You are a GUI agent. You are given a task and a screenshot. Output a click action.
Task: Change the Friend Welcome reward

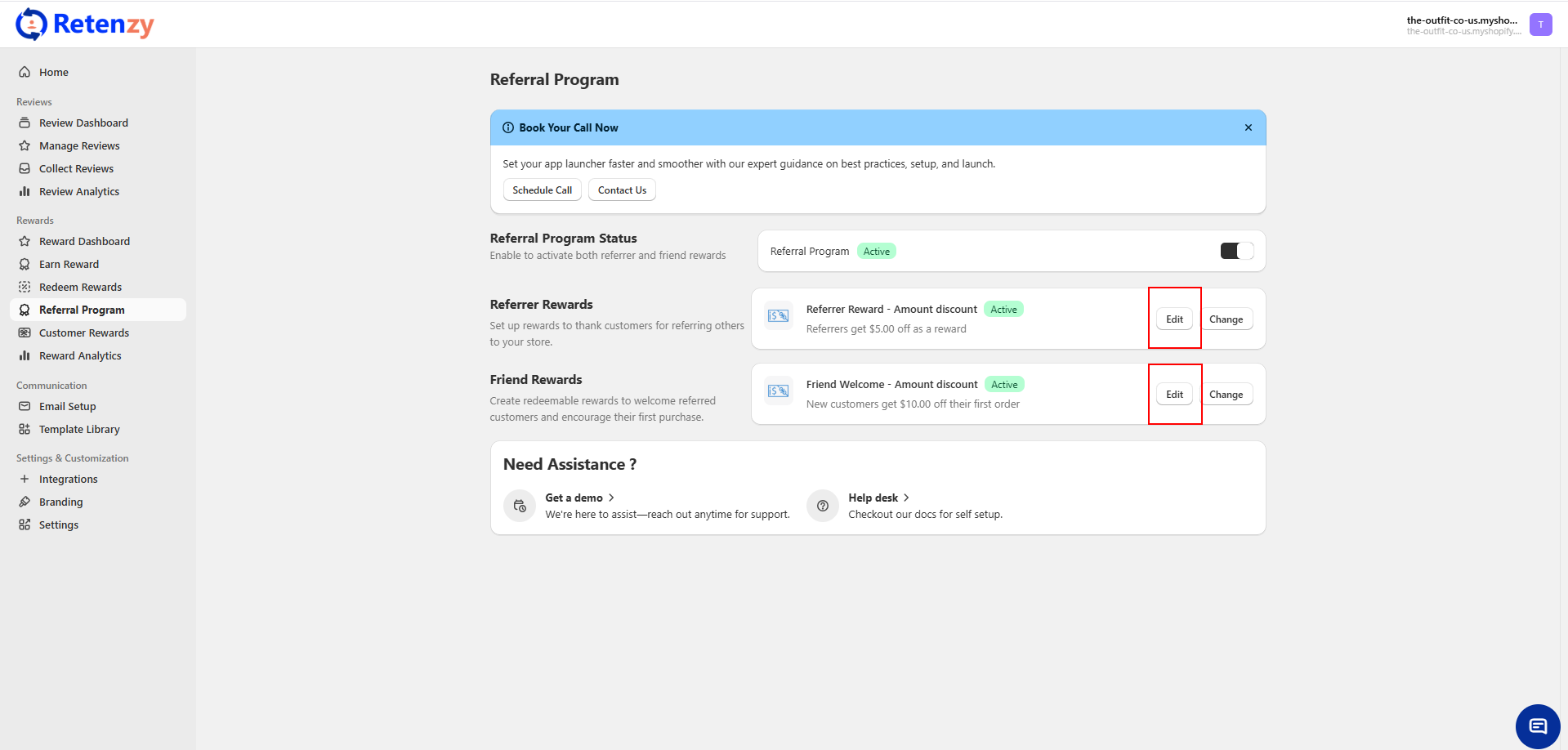[x=1226, y=395]
